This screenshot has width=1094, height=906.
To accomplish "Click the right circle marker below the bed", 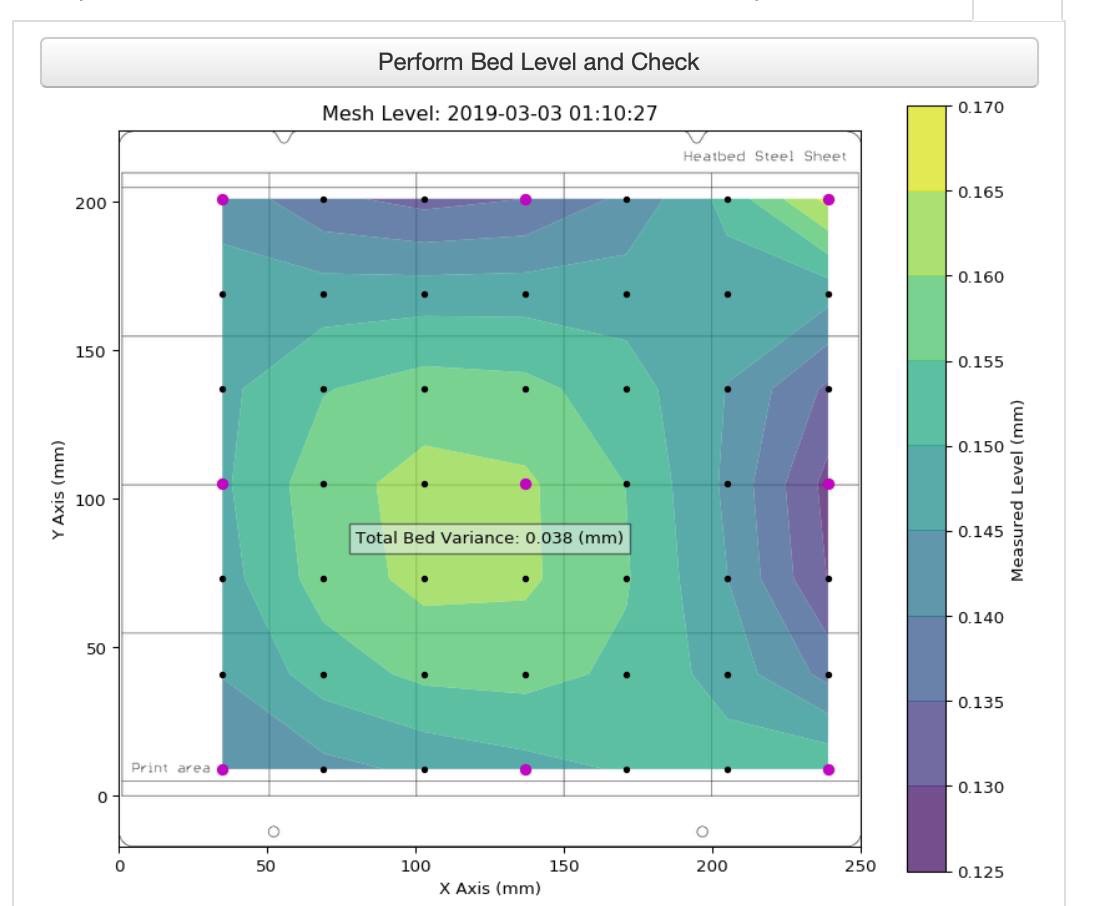I will coord(703,831).
